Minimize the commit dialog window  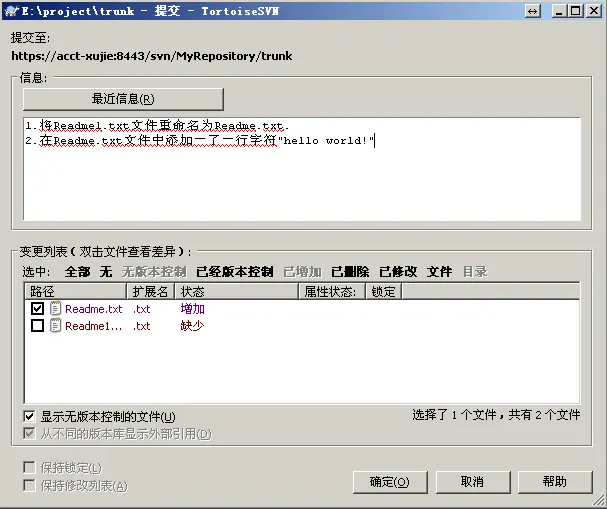[x=559, y=11]
